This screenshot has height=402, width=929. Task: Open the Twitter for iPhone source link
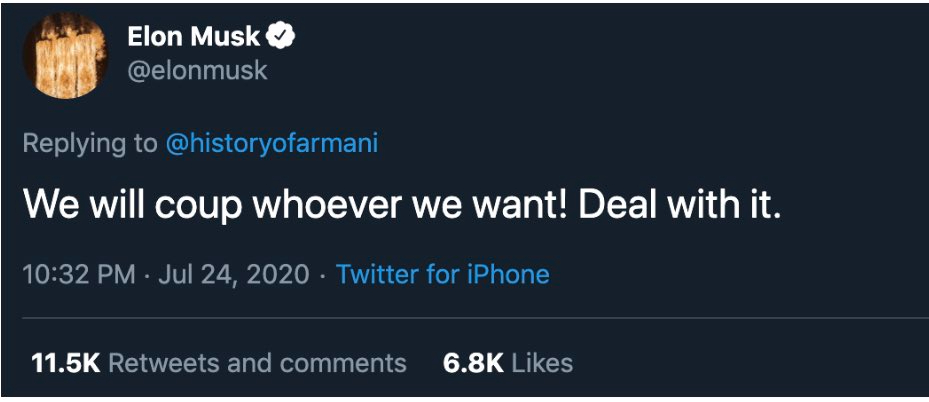click(x=443, y=274)
